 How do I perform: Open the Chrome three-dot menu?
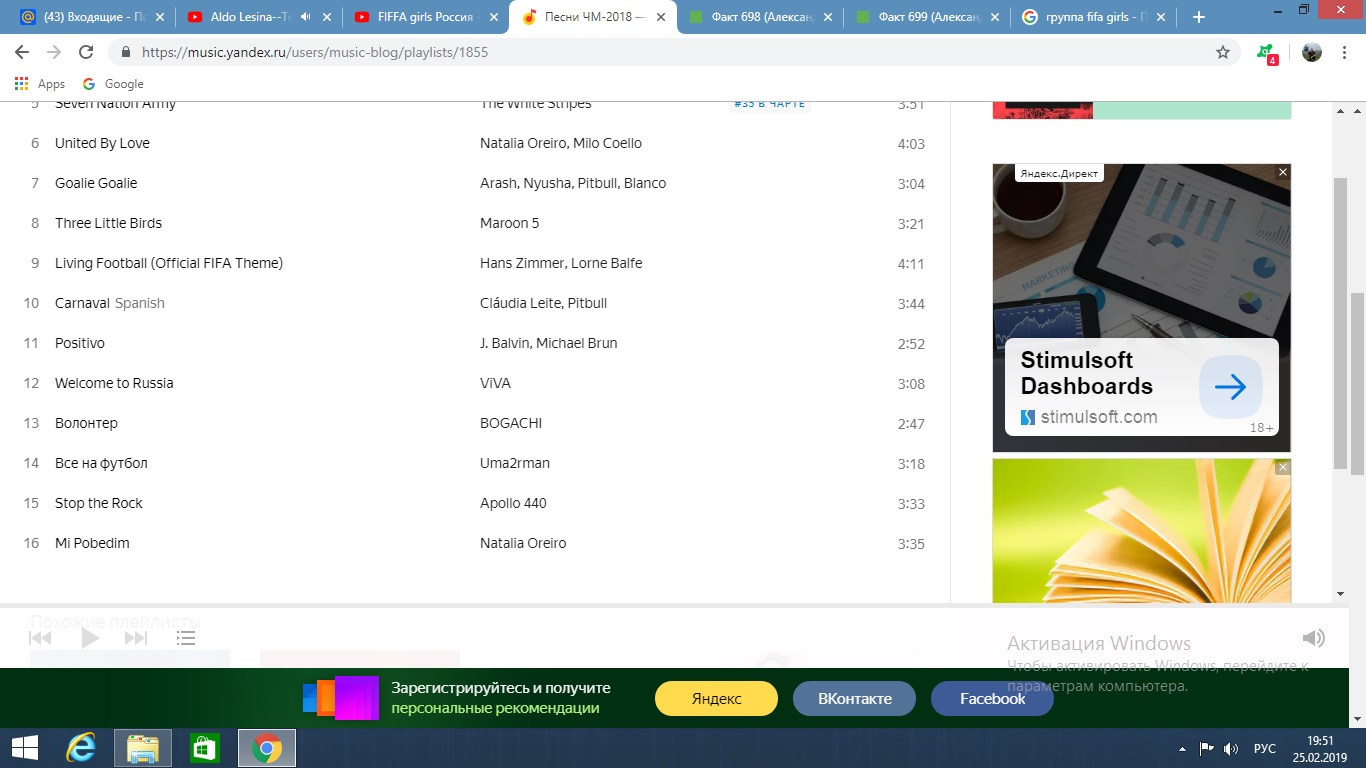[x=1345, y=52]
